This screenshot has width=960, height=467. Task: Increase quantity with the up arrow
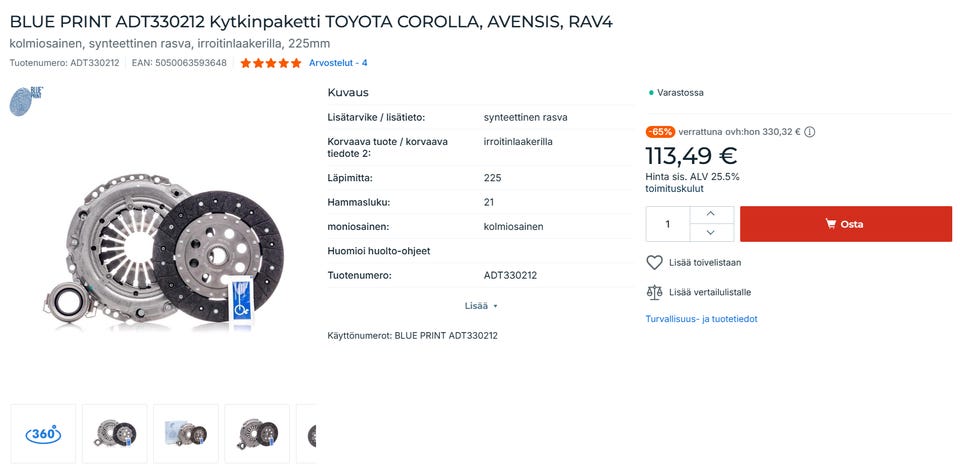711,214
